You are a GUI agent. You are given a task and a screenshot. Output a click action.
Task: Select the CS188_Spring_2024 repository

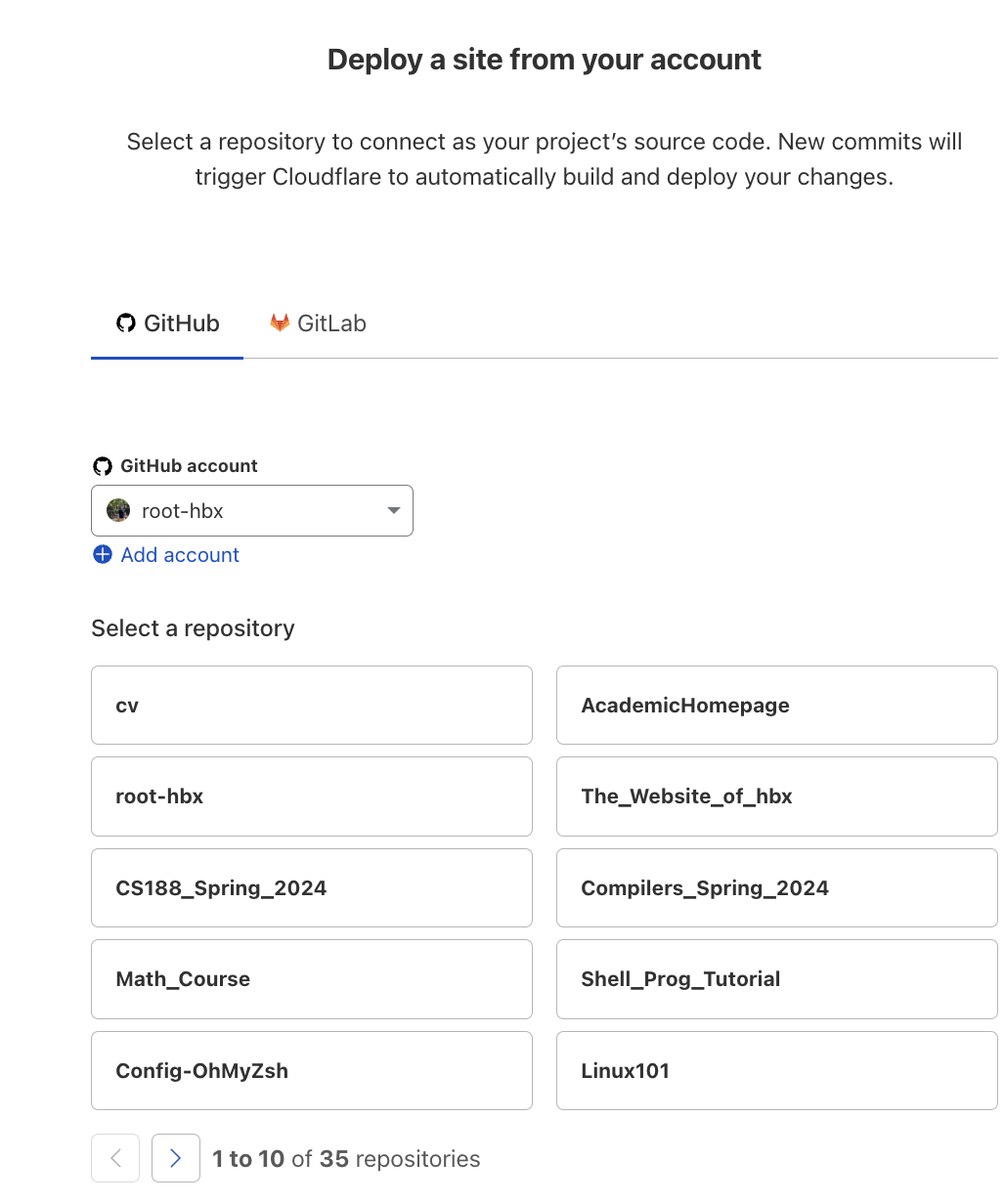coord(311,887)
